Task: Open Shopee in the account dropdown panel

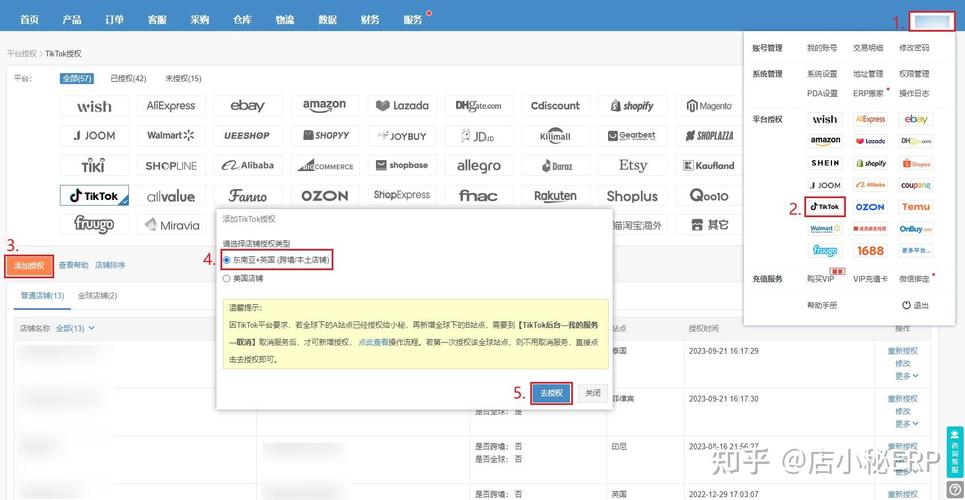Action: pos(916,163)
